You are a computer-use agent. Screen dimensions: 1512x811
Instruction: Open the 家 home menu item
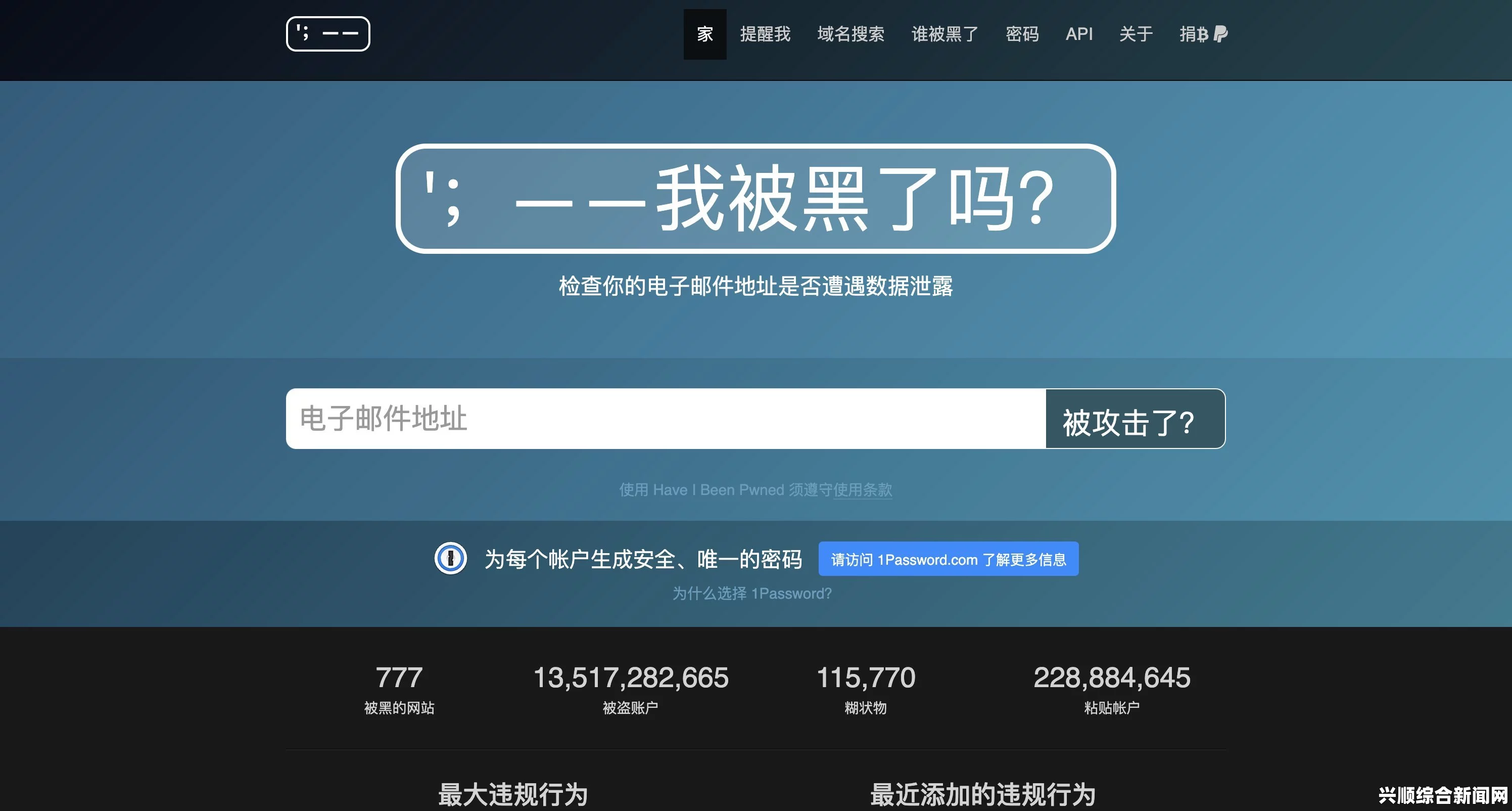705,34
